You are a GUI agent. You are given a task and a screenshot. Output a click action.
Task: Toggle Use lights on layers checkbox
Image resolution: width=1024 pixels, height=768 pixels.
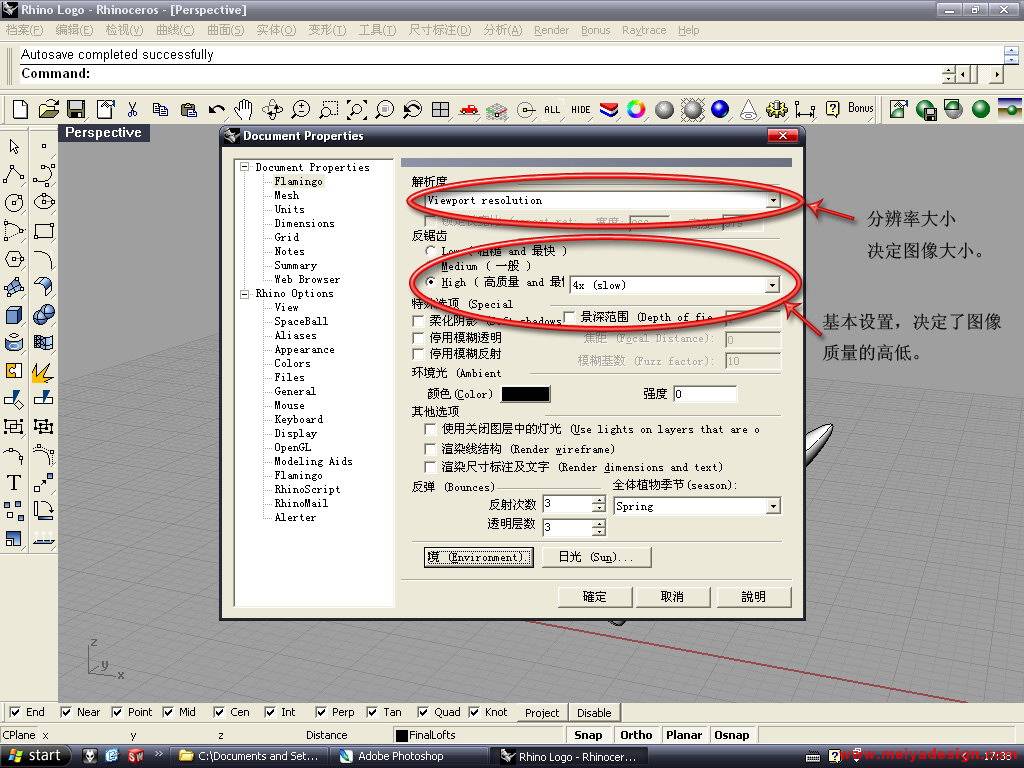(430, 429)
